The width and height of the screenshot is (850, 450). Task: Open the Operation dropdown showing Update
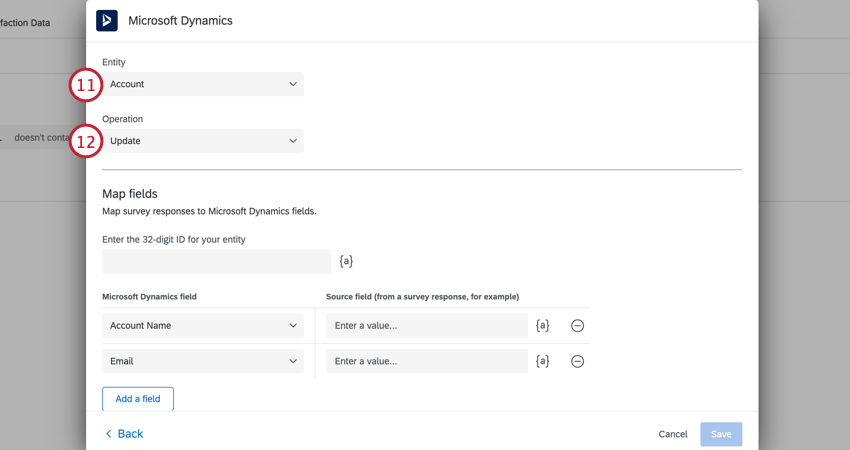[203, 141]
